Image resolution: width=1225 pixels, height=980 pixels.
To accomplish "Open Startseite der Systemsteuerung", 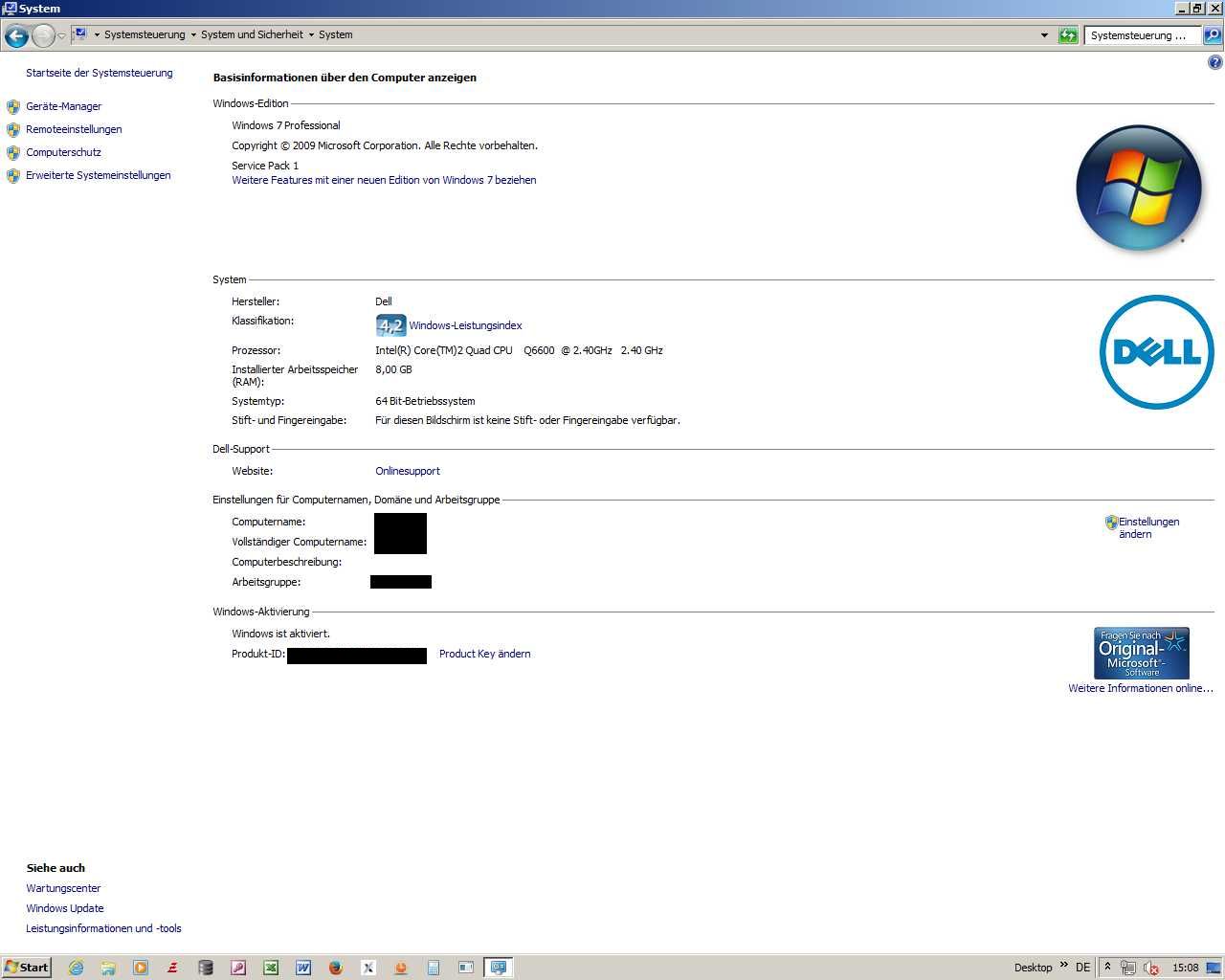I will point(100,73).
